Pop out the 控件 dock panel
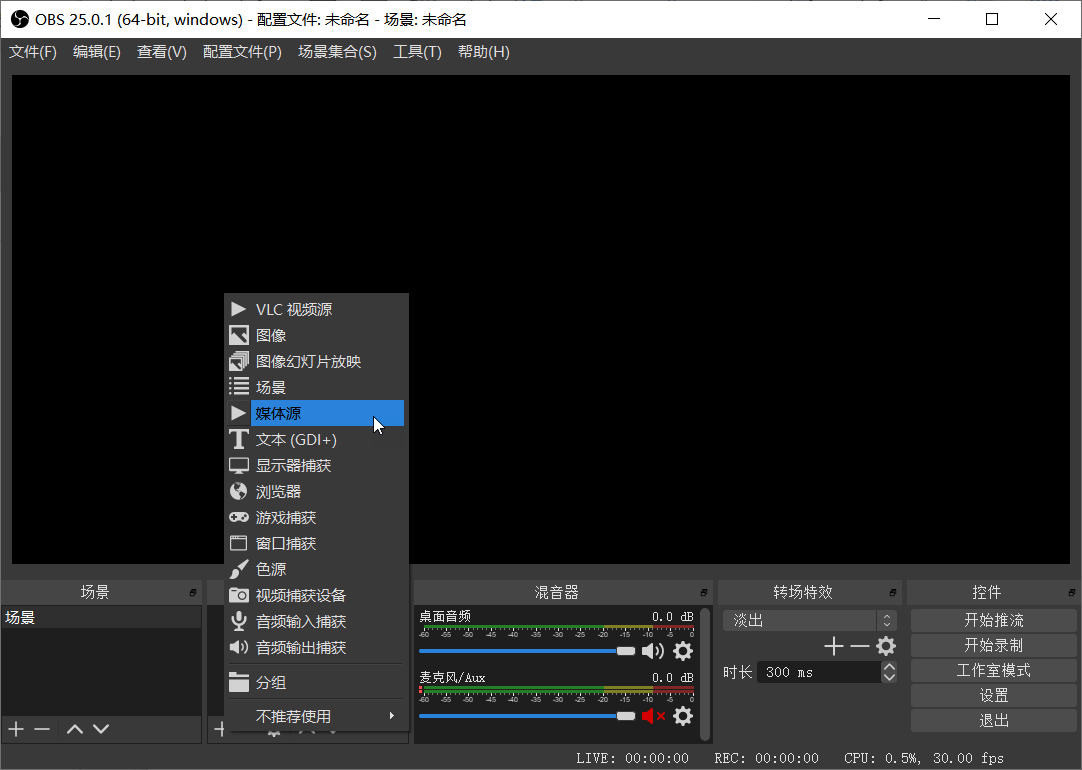Image resolution: width=1082 pixels, height=770 pixels. [1071, 593]
